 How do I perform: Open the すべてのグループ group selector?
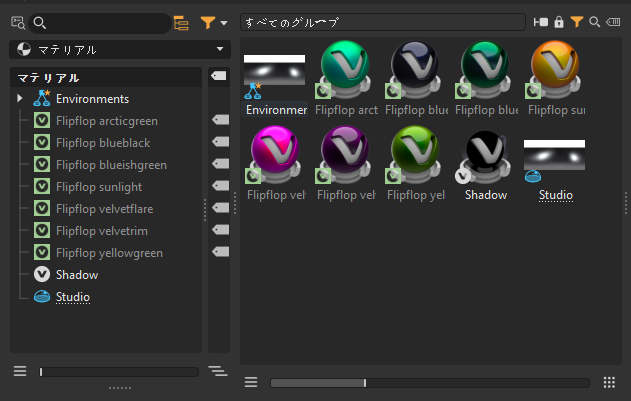pyautogui.click(x=383, y=22)
